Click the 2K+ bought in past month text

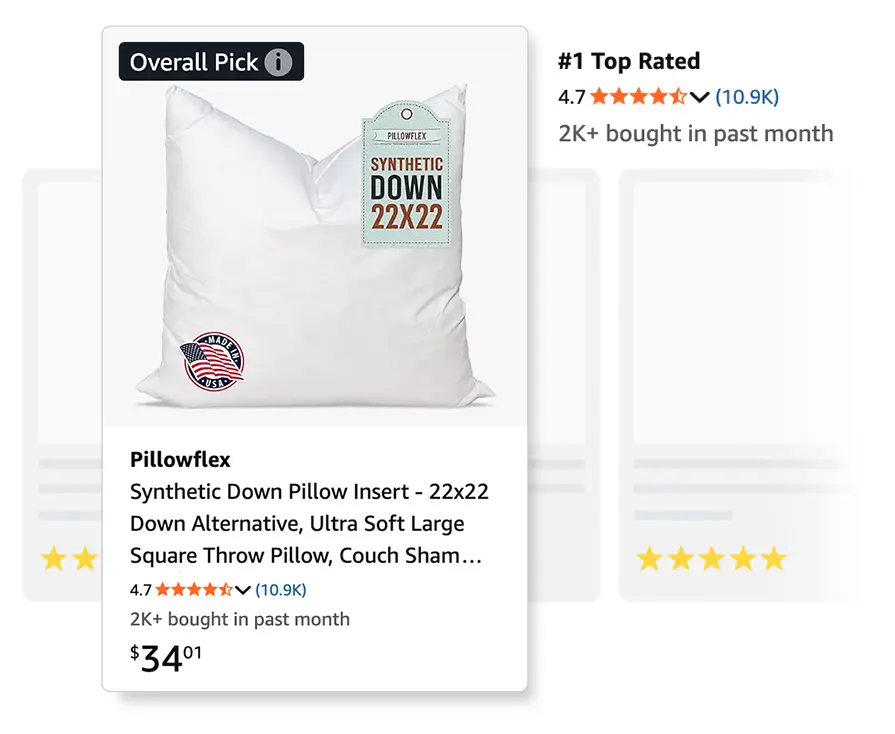(x=697, y=133)
